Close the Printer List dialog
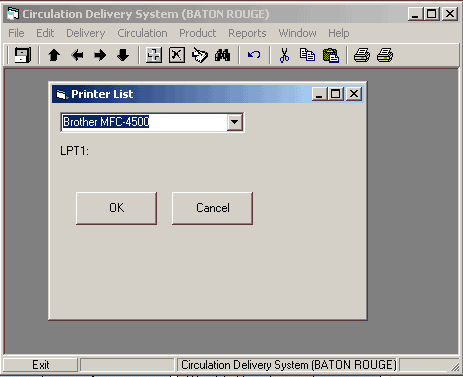Image resolution: width=463 pixels, height=377 pixels. tap(354, 94)
